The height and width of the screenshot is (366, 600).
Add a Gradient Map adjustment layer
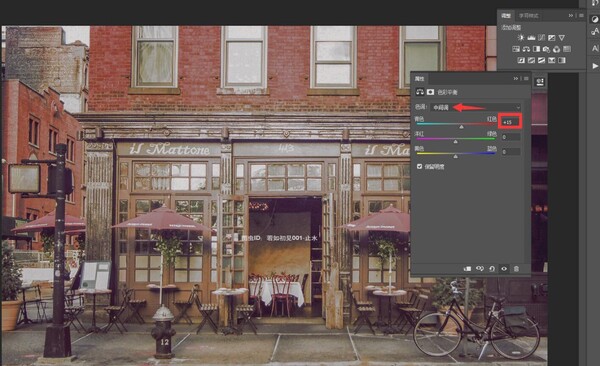(551, 60)
